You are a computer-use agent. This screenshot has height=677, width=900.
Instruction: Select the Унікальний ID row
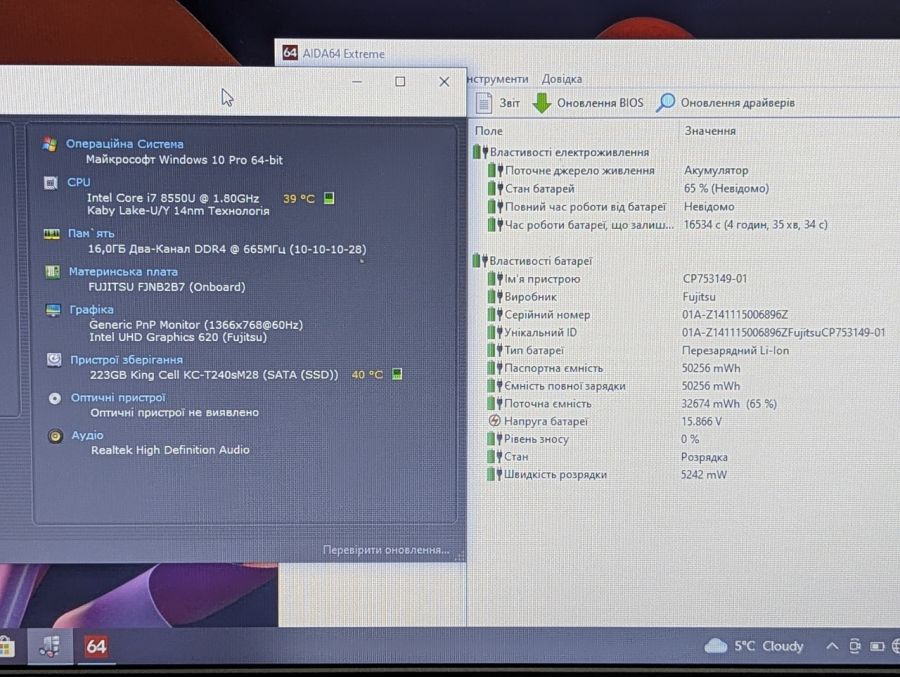click(x=686, y=332)
